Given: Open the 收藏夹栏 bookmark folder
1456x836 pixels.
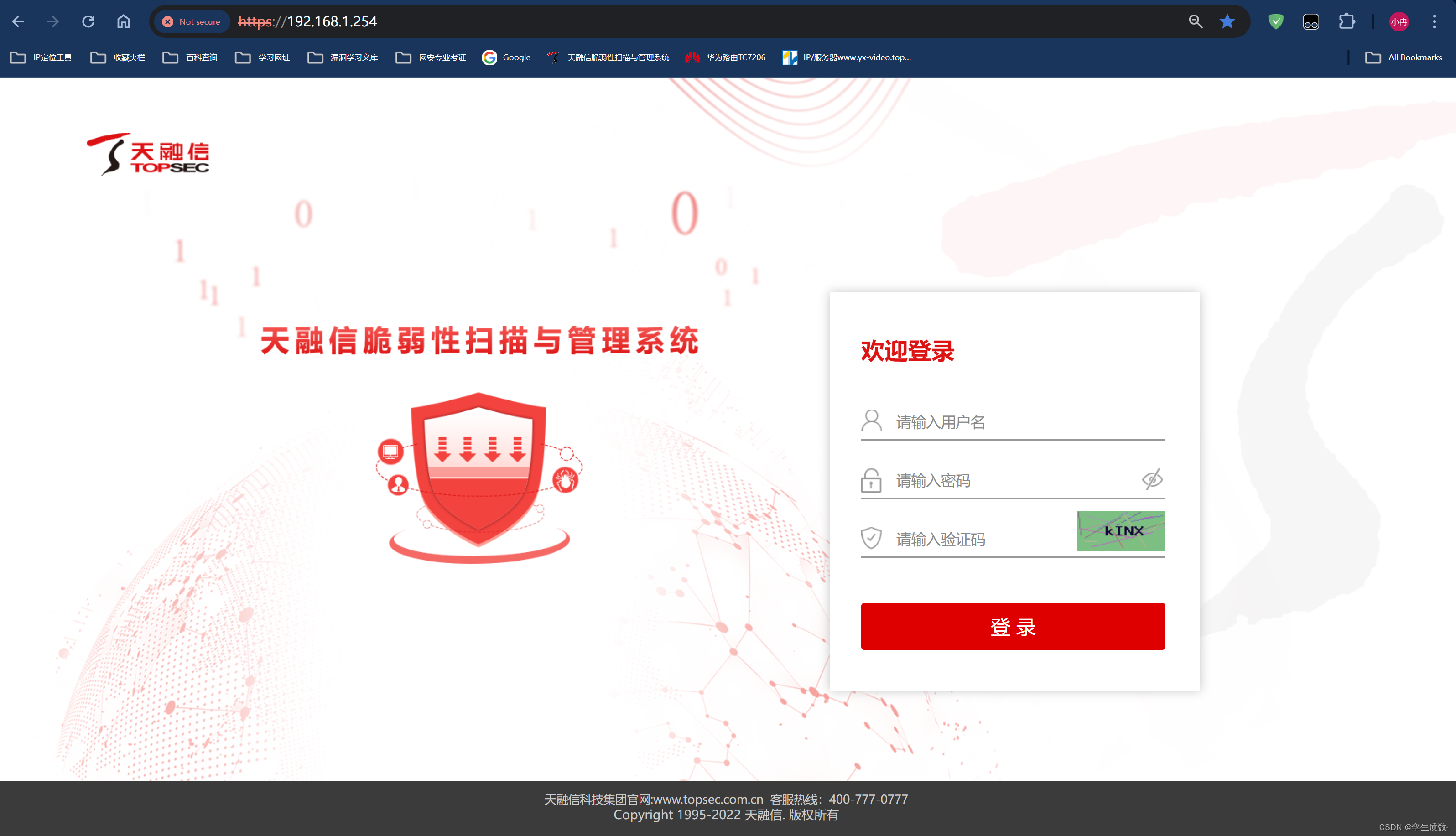Looking at the screenshot, I should pyautogui.click(x=118, y=57).
